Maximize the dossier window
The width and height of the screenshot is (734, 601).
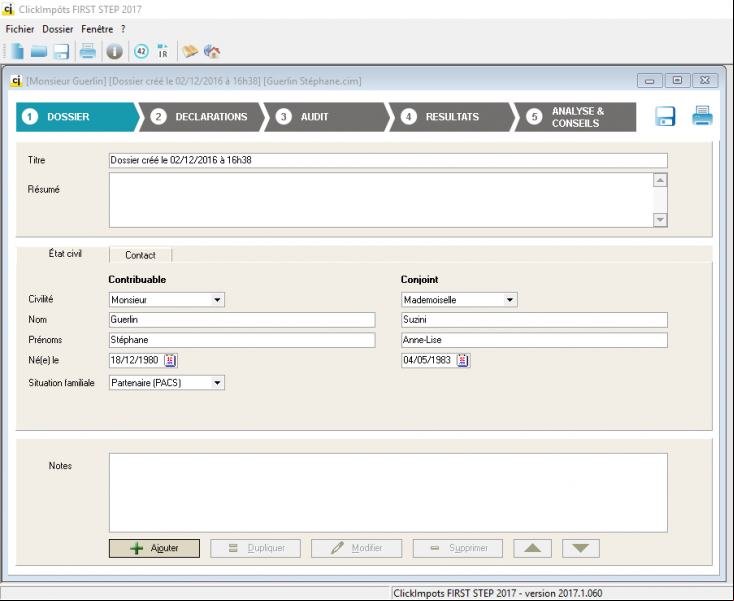click(677, 81)
